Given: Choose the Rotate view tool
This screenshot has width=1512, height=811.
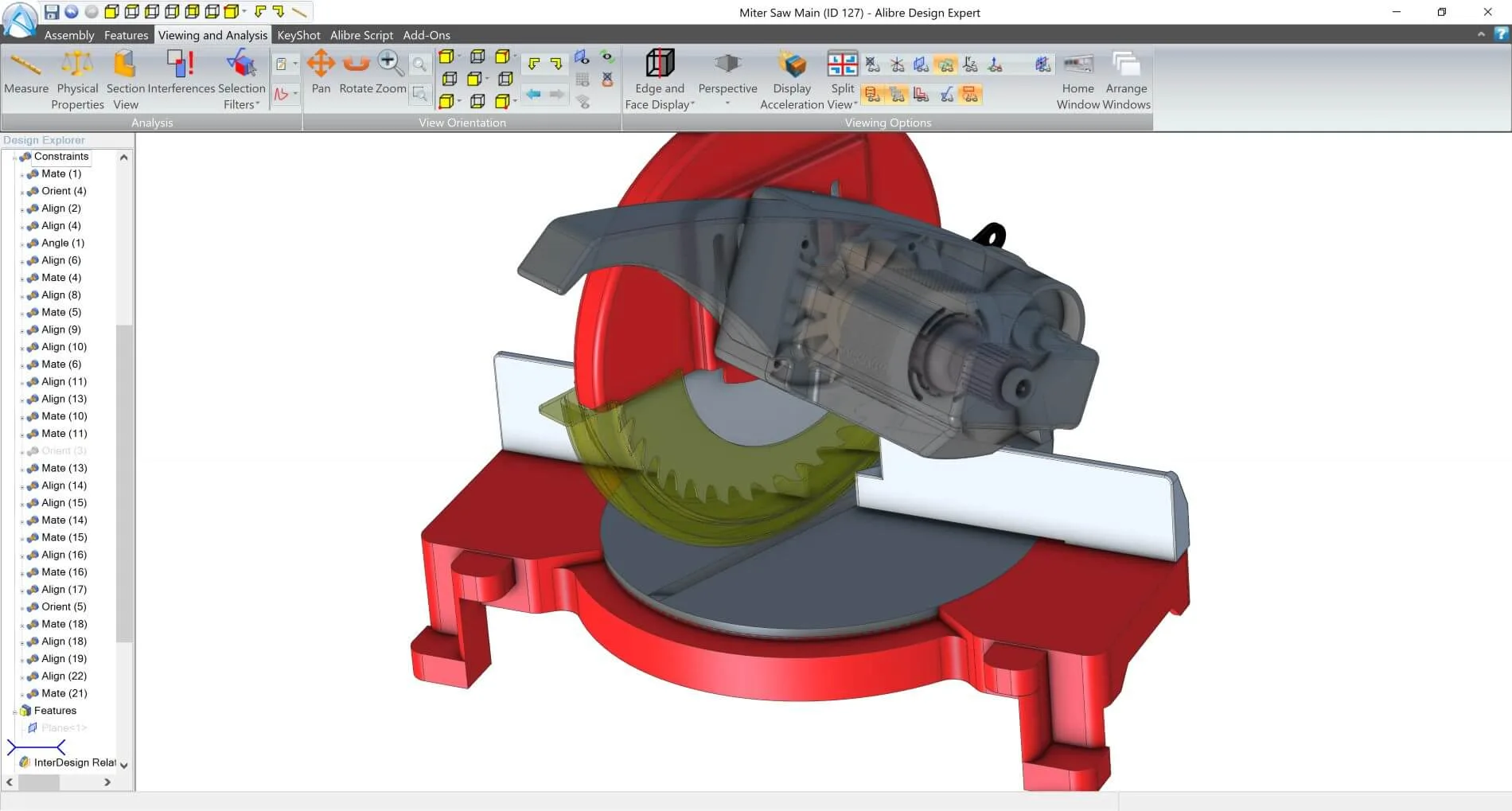Looking at the screenshot, I should click(x=356, y=73).
